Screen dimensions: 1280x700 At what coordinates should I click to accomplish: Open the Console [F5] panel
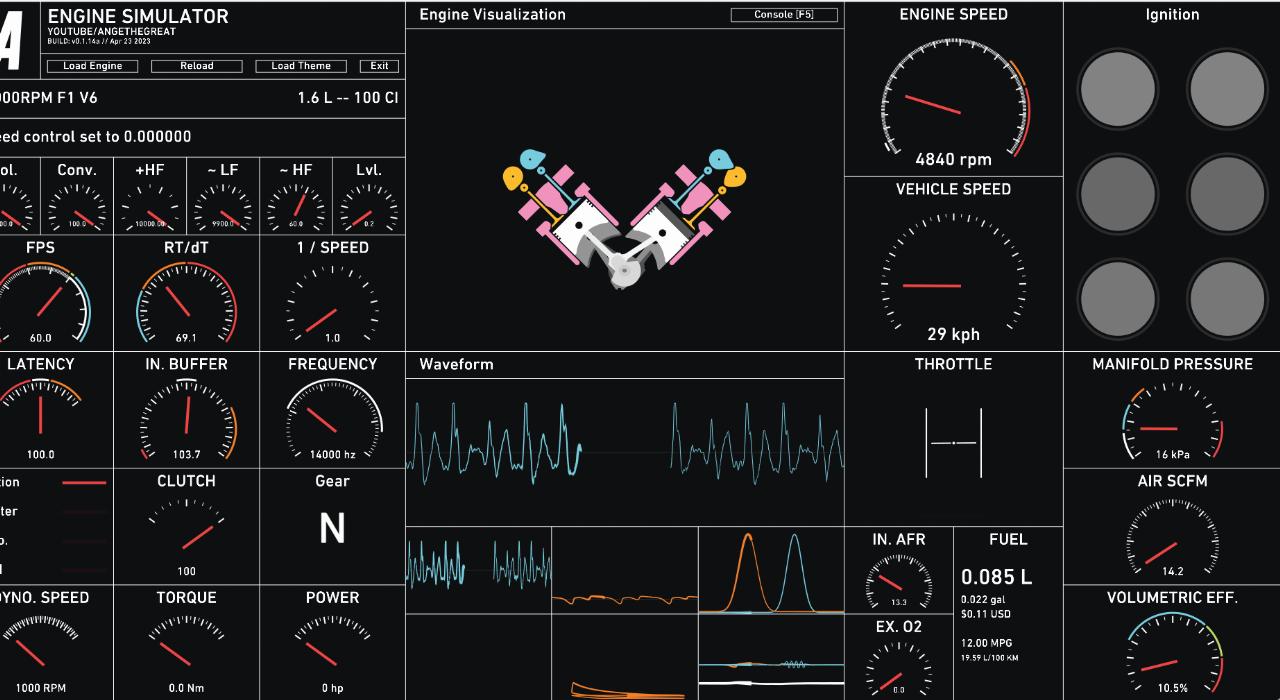coord(784,15)
